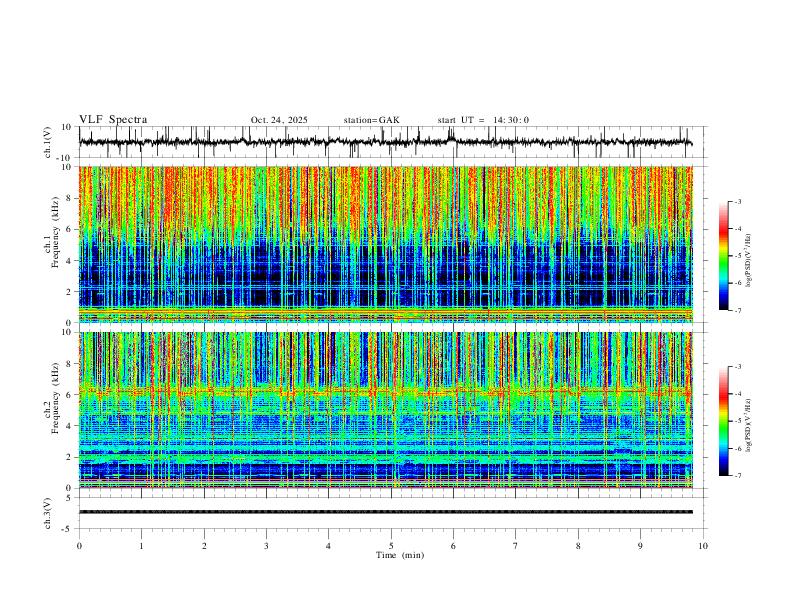Click the "8" kHz tick on ch.1 frequency axis
Screen dimensions: 792x612
[x=69, y=198]
